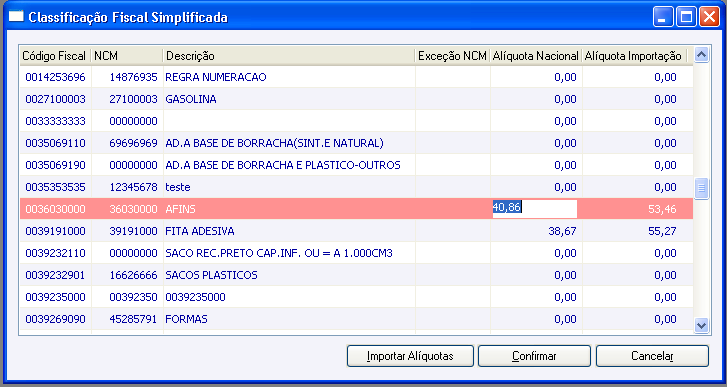This screenshot has width=727, height=387.
Task: Select AD.A BASE DE BORRACHA E PLASTICO-OUTROS row
Action: (x=356, y=165)
